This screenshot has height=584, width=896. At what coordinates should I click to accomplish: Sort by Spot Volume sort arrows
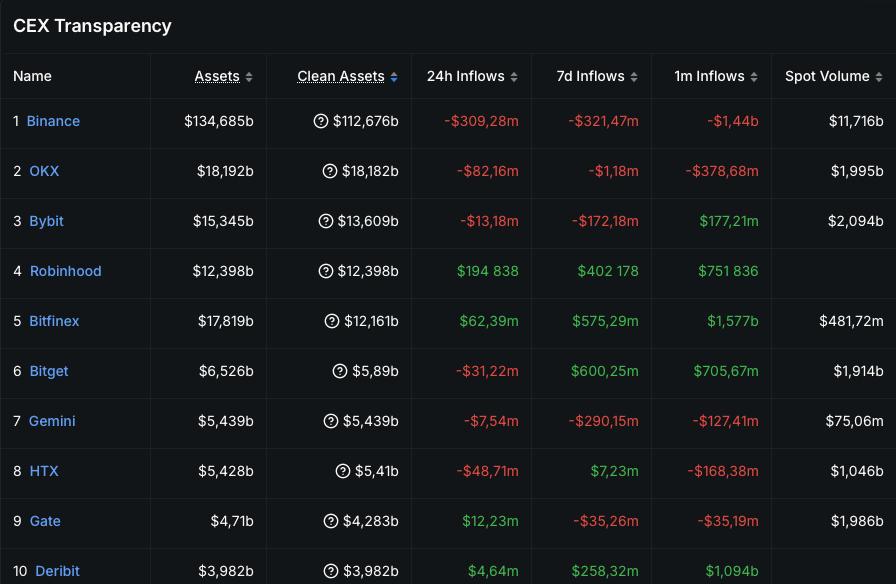click(x=879, y=77)
